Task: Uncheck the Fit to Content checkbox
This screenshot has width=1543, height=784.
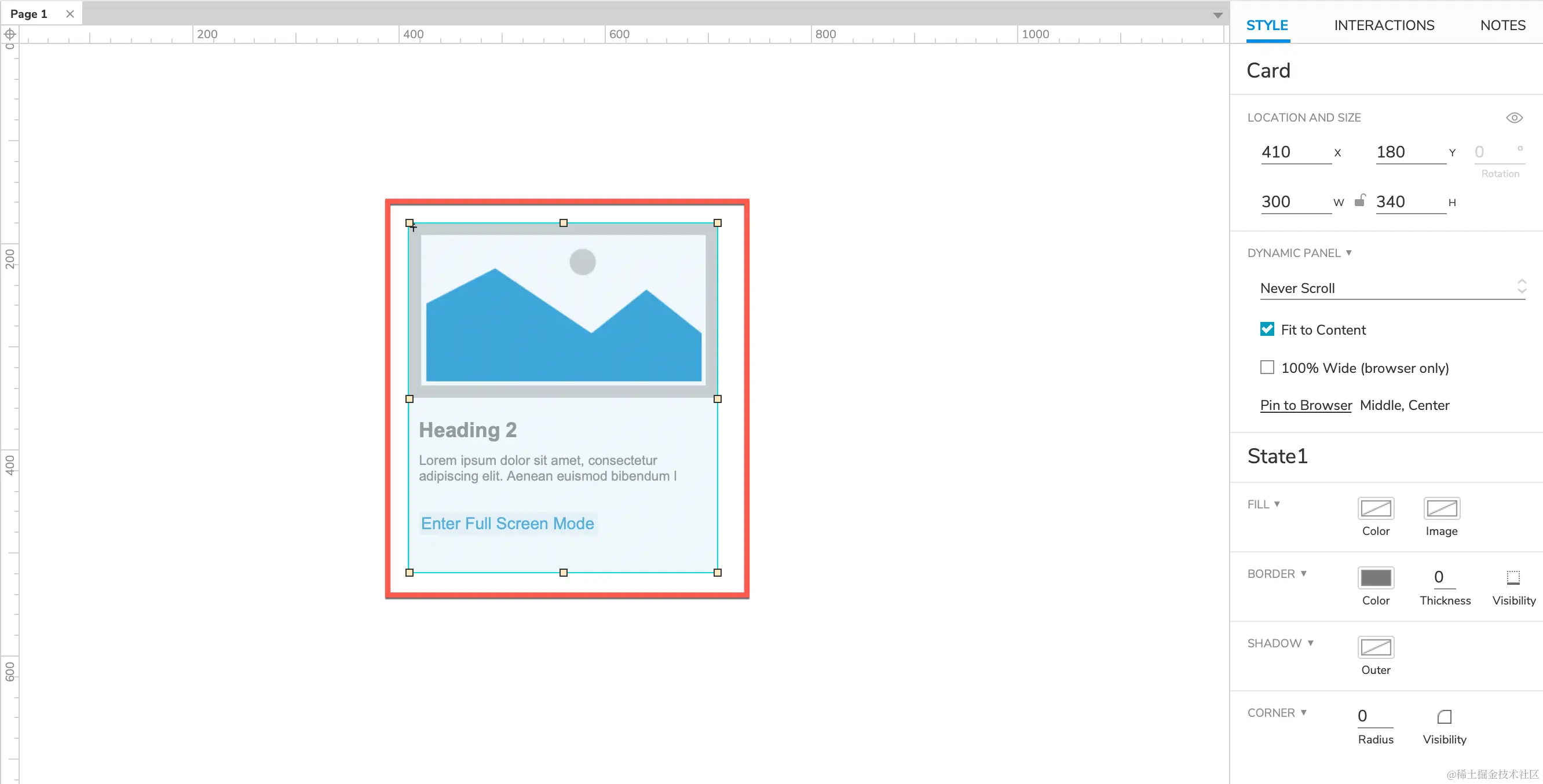Action: coord(1267,329)
